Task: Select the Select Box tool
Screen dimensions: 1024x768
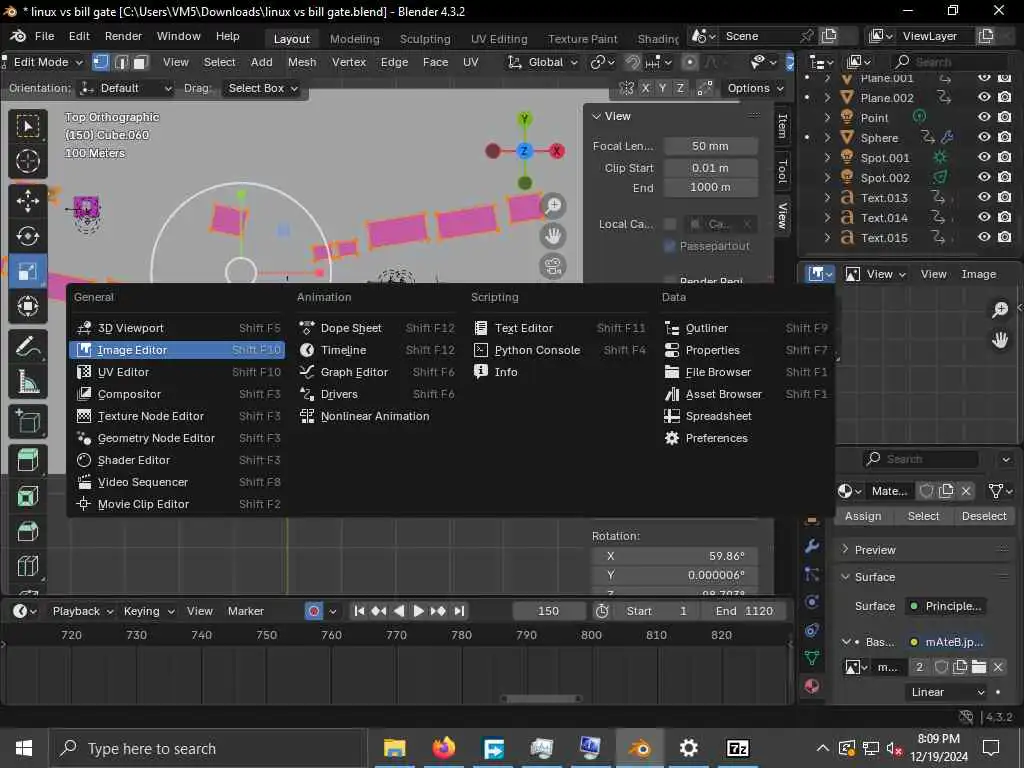Action: (27, 126)
